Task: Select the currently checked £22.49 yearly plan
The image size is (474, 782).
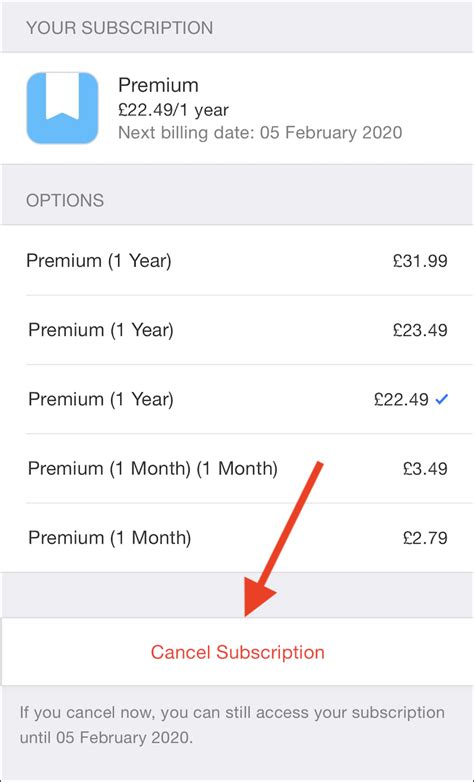Action: click(x=237, y=399)
